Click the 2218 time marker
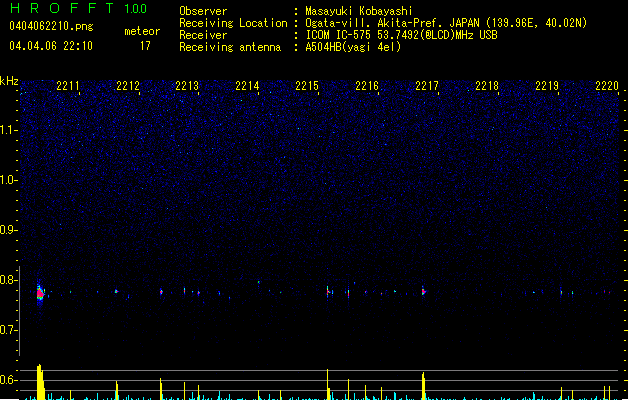Image resolution: width=629 pixels, height=400 pixels. point(487,86)
